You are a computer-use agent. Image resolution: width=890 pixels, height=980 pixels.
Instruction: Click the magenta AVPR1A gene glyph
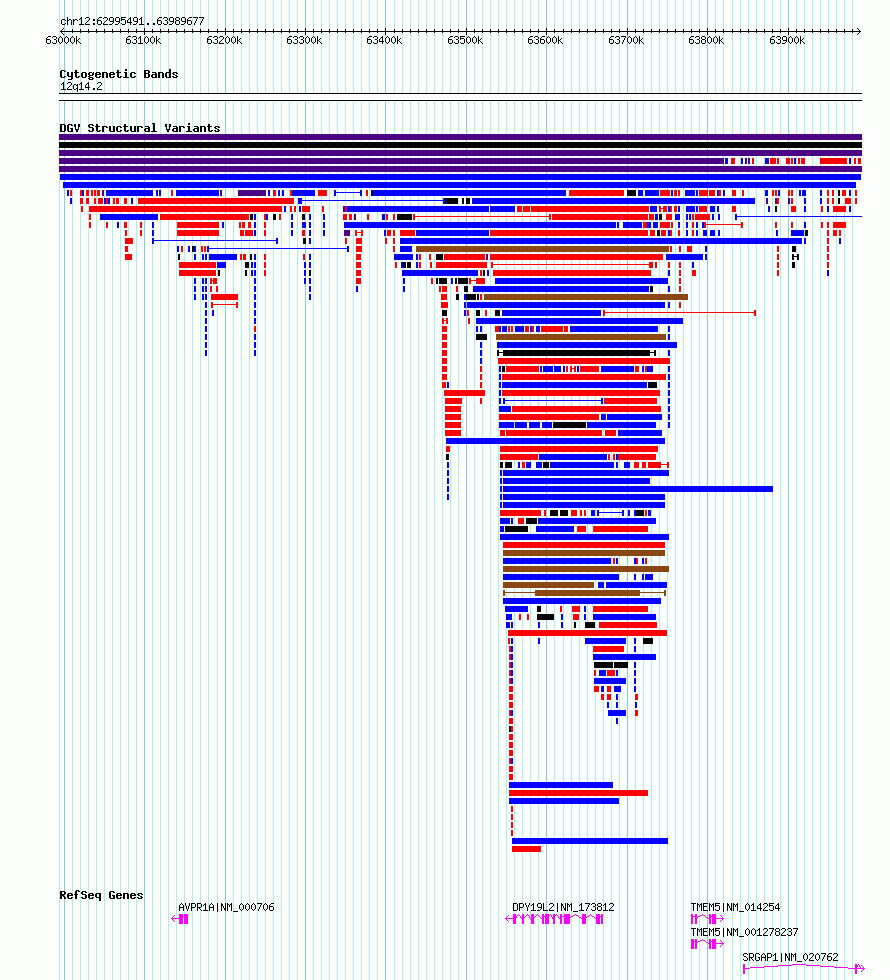point(179,919)
